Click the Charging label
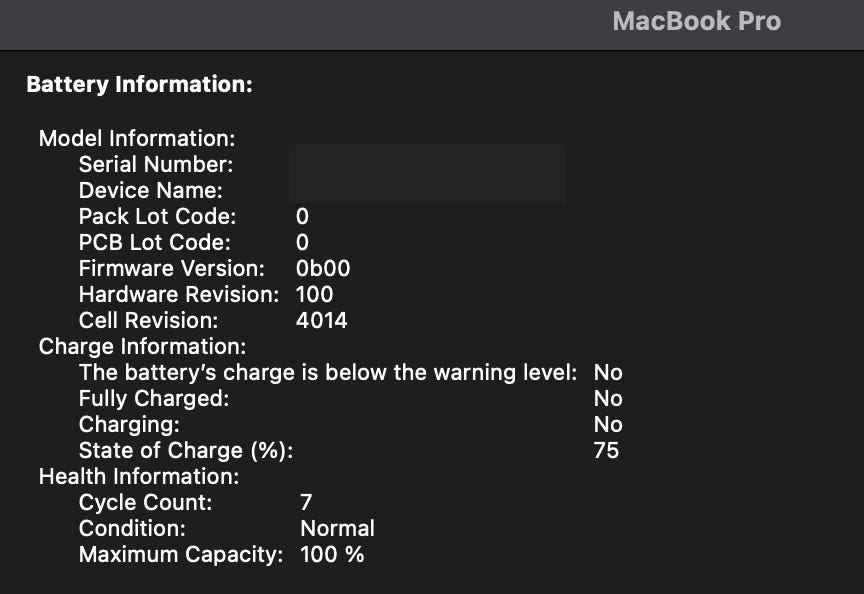 [x=129, y=424]
